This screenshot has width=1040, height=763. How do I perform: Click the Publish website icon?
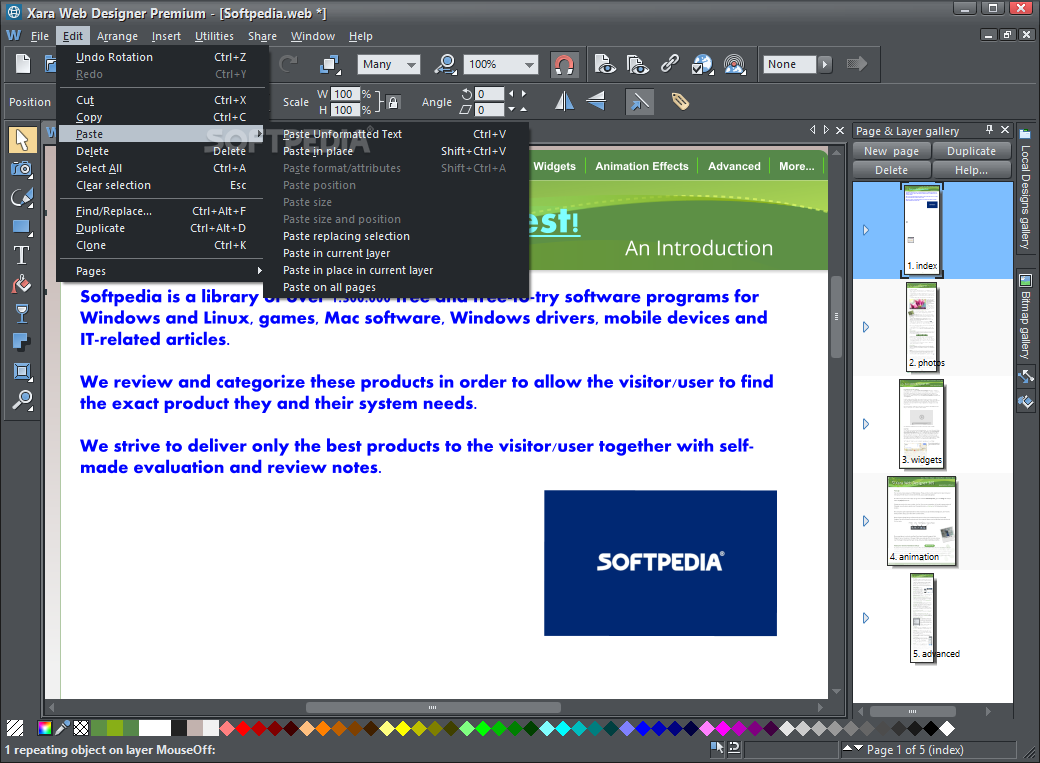tap(734, 64)
